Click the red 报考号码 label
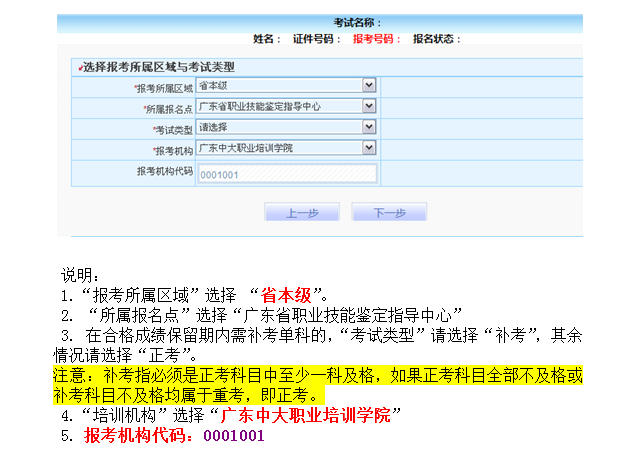Screen dimensions: 618x454 (x=376, y=39)
